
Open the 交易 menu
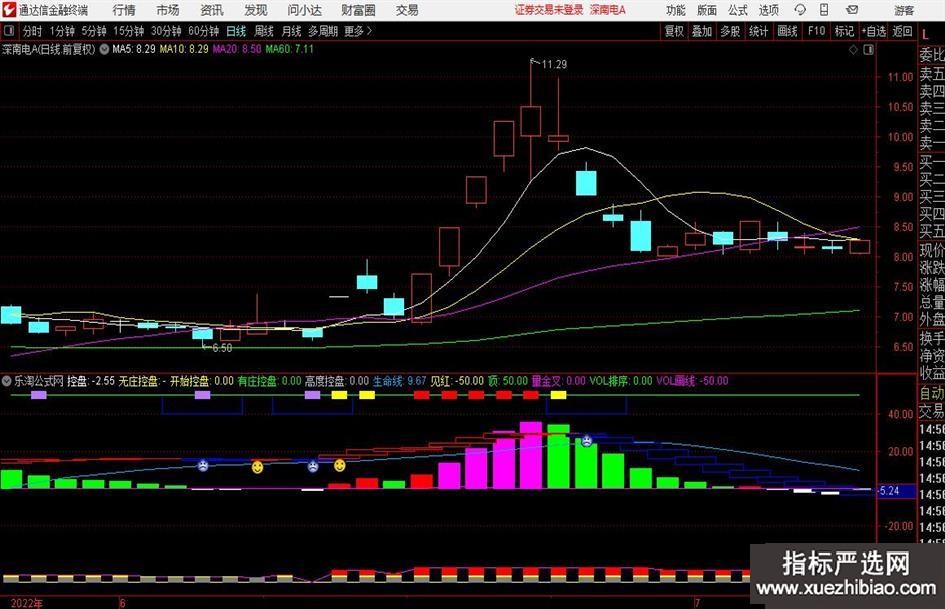coord(407,10)
